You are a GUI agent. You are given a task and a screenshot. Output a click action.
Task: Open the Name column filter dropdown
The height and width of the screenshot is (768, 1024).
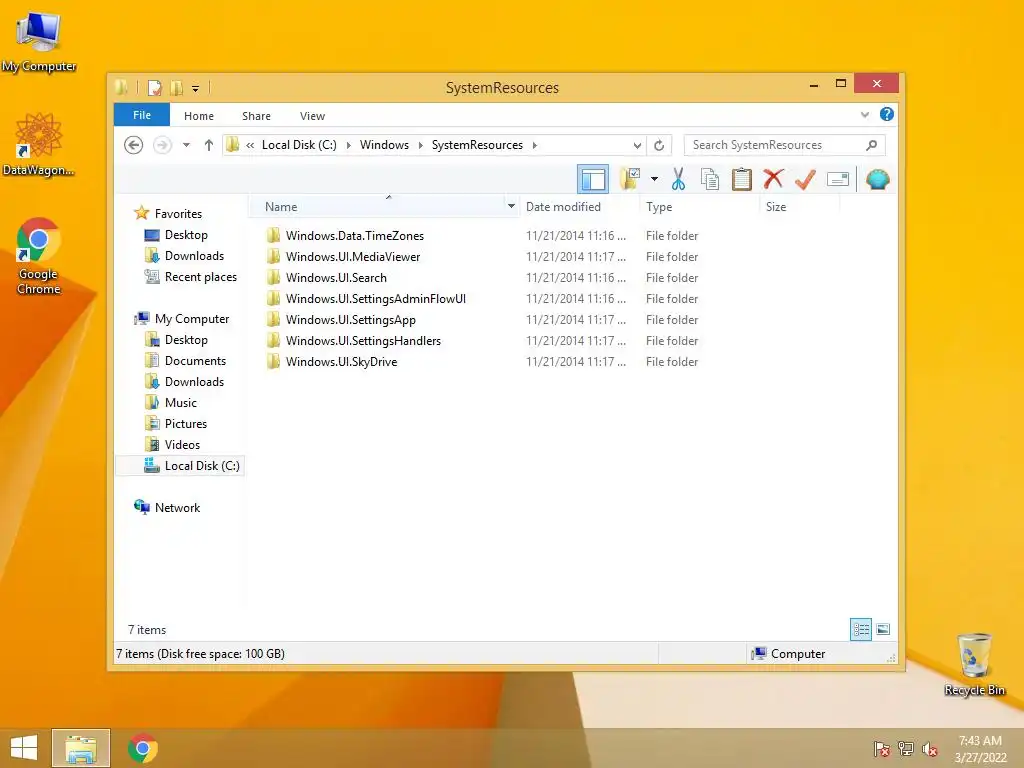coord(511,206)
